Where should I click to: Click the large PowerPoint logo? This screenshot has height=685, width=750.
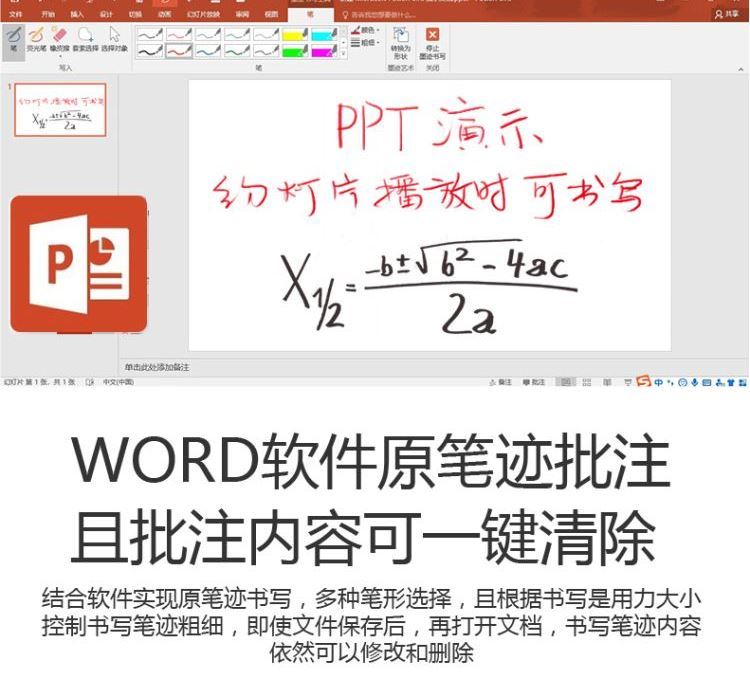(x=78, y=264)
